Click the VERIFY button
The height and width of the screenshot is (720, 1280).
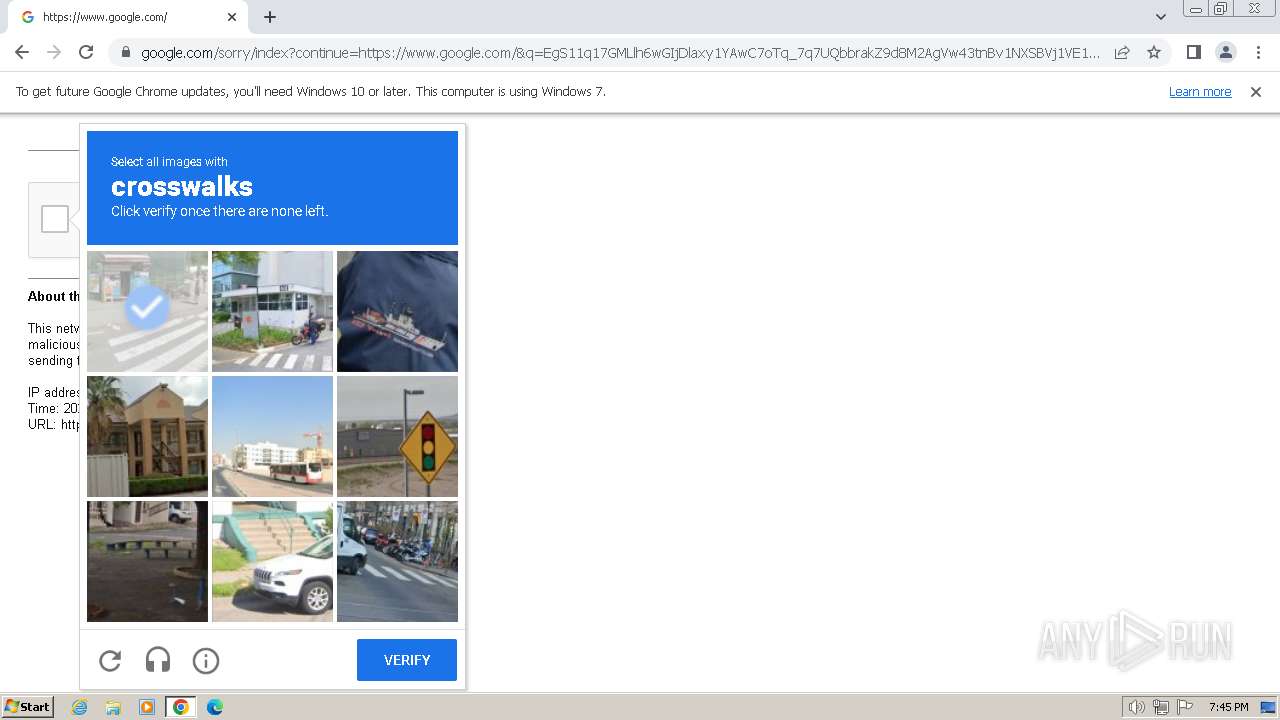(x=407, y=660)
